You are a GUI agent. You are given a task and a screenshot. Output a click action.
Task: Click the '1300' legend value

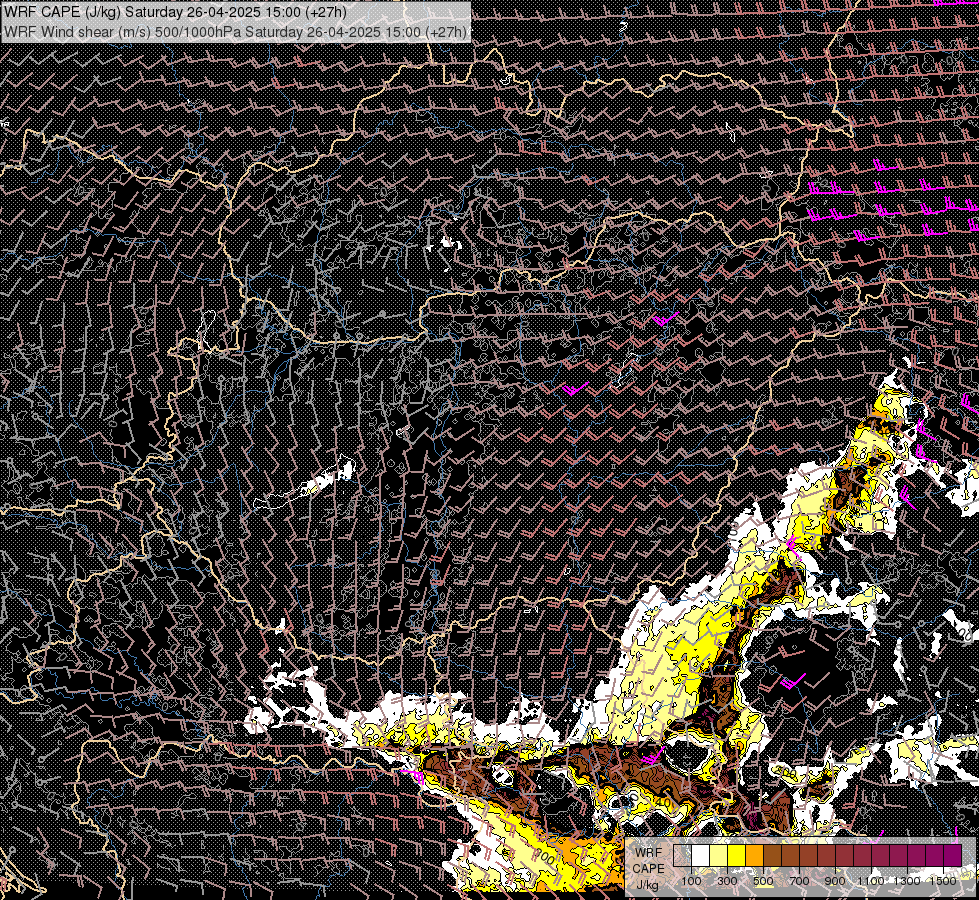tap(907, 881)
